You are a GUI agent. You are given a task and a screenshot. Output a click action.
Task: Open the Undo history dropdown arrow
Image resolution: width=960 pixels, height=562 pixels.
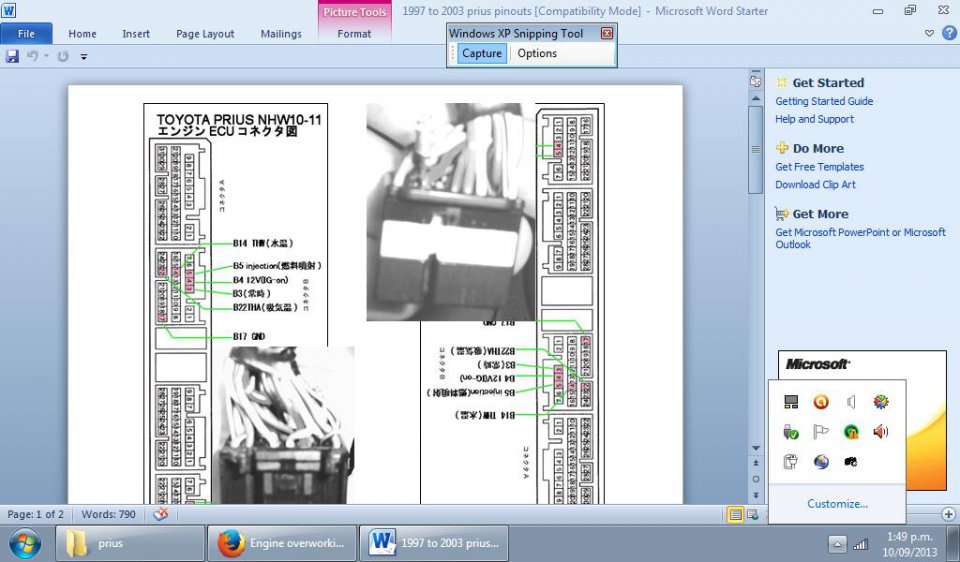(x=46, y=56)
